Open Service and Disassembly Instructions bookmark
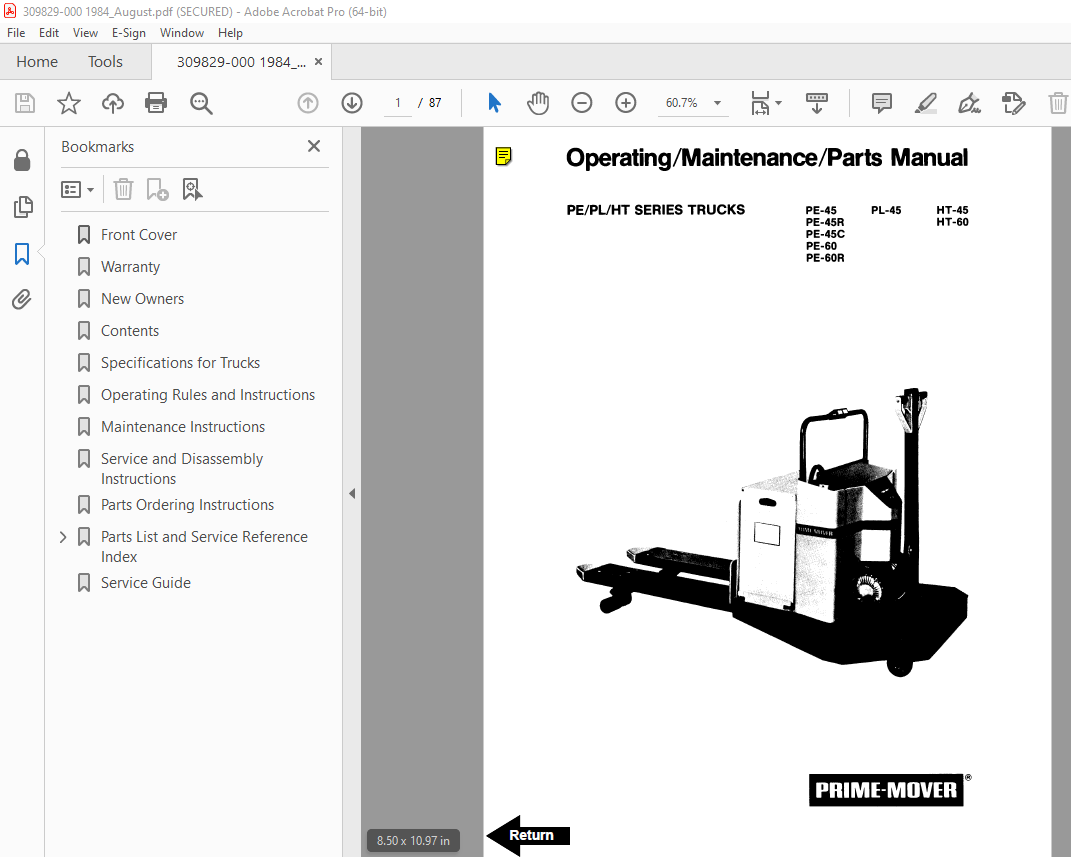 182,468
